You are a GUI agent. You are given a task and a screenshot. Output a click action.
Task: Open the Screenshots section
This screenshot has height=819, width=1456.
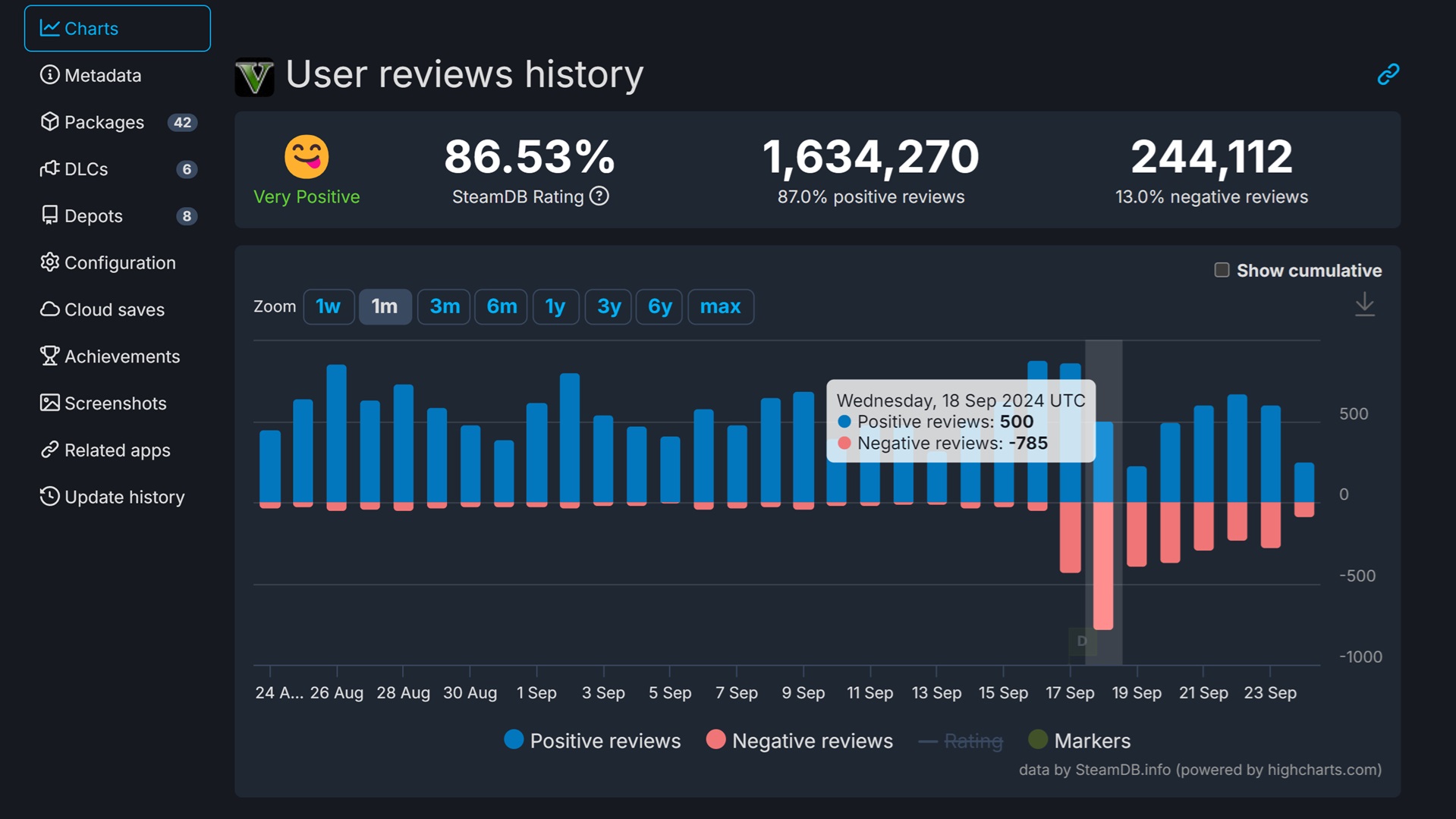(x=115, y=403)
